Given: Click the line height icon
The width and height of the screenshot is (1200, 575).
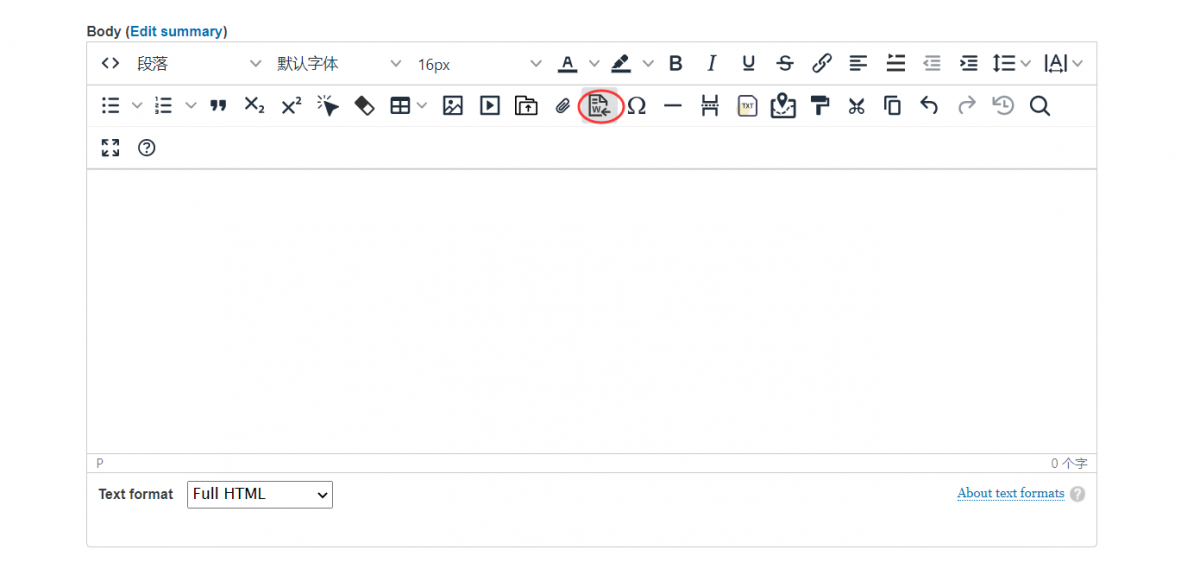Looking at the screenshot, I should pos(1004,64).
